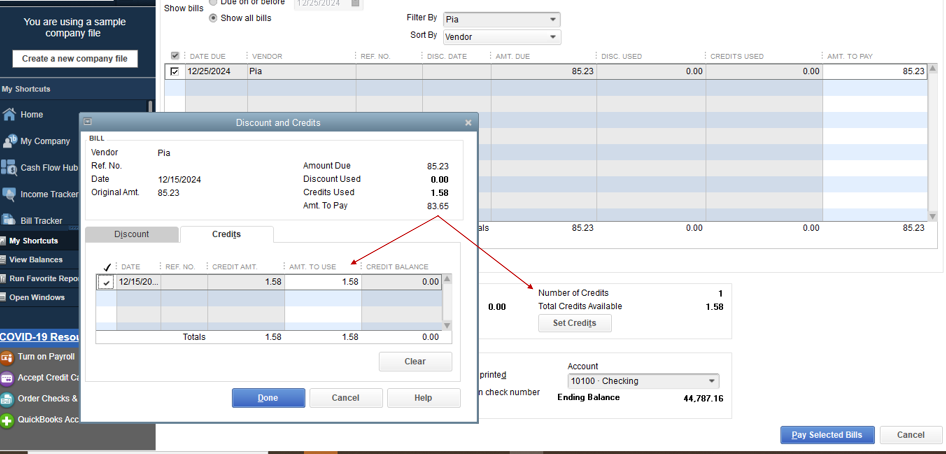Toggle the 1.58 credit row checkmark
This screenshot has height=454, width=946.
(x=107, y=282)
